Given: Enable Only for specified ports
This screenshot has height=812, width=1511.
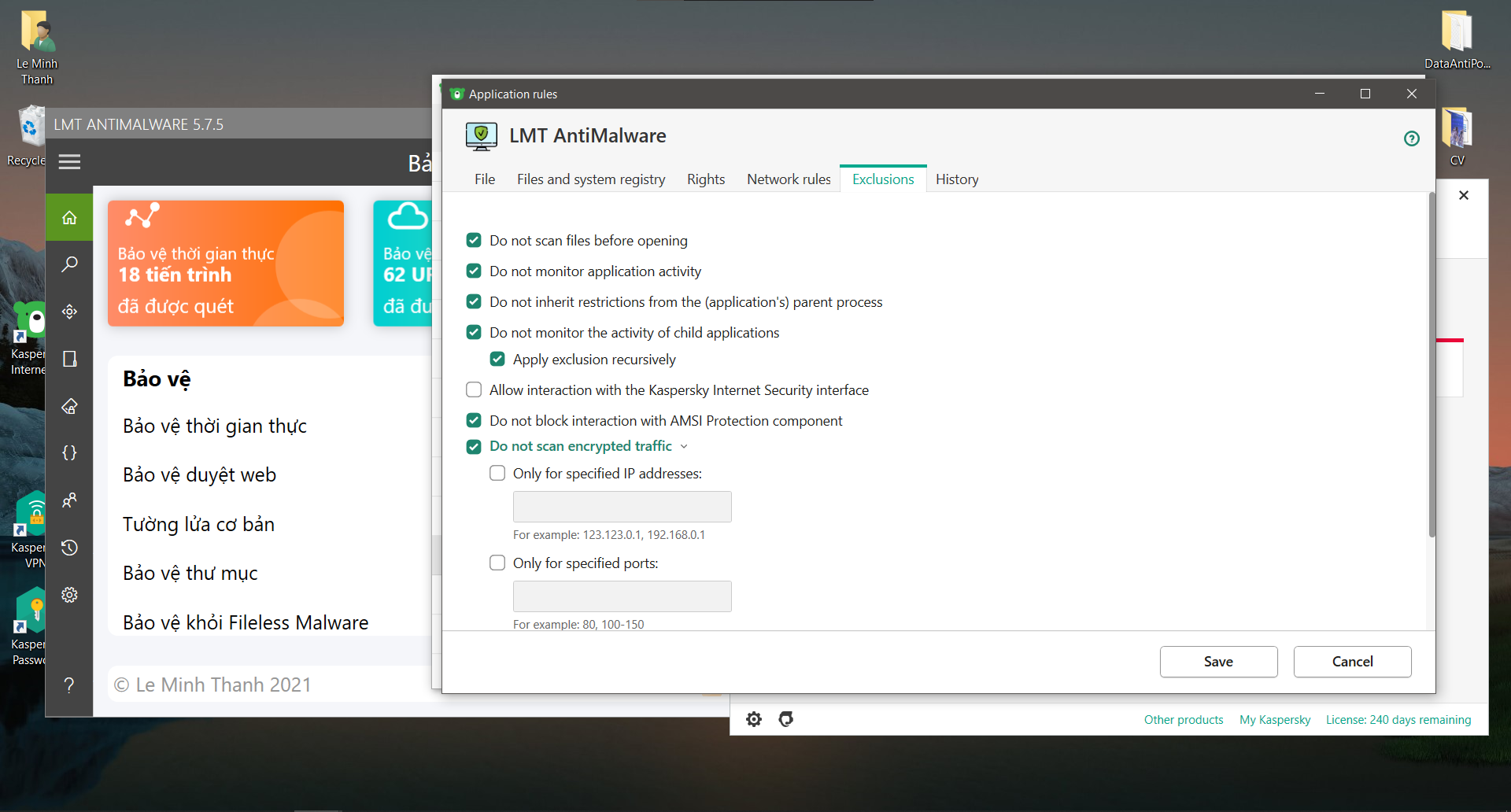Looking at the screenshot, I should point(497,563).
